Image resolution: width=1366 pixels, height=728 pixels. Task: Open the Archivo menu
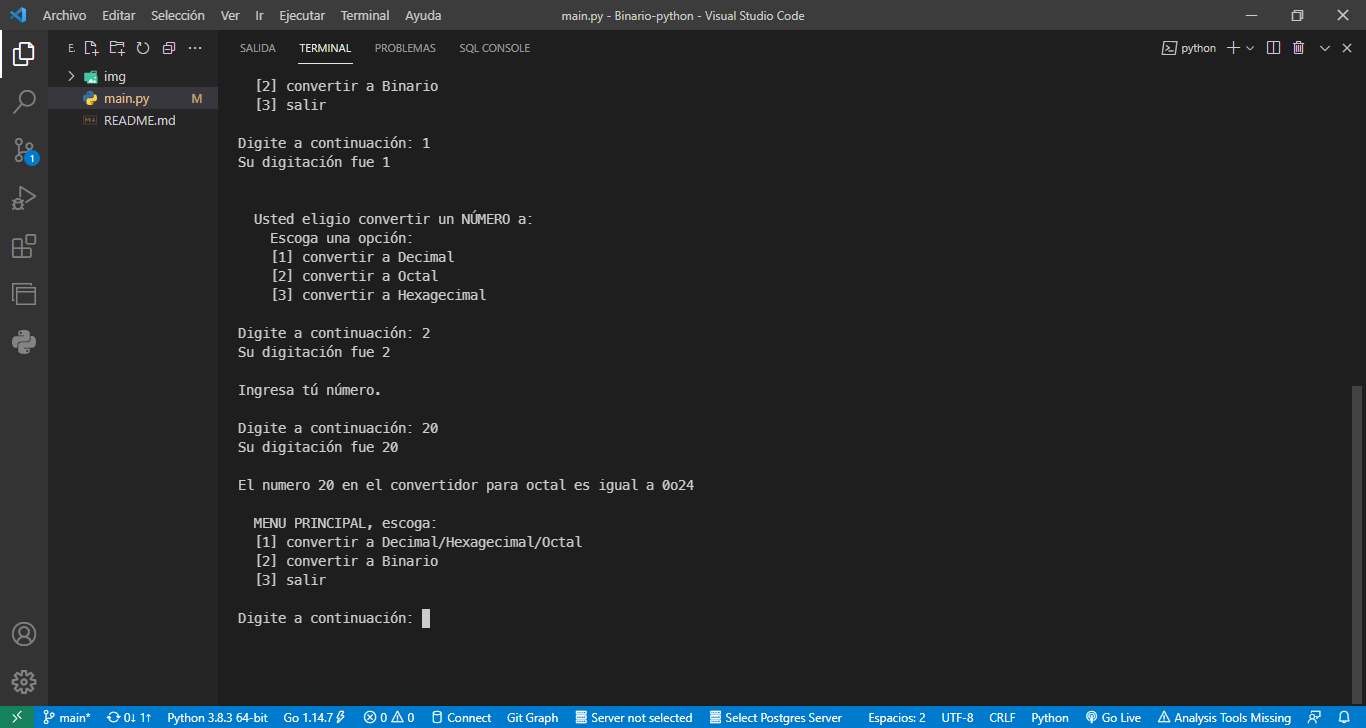point(64,15)
